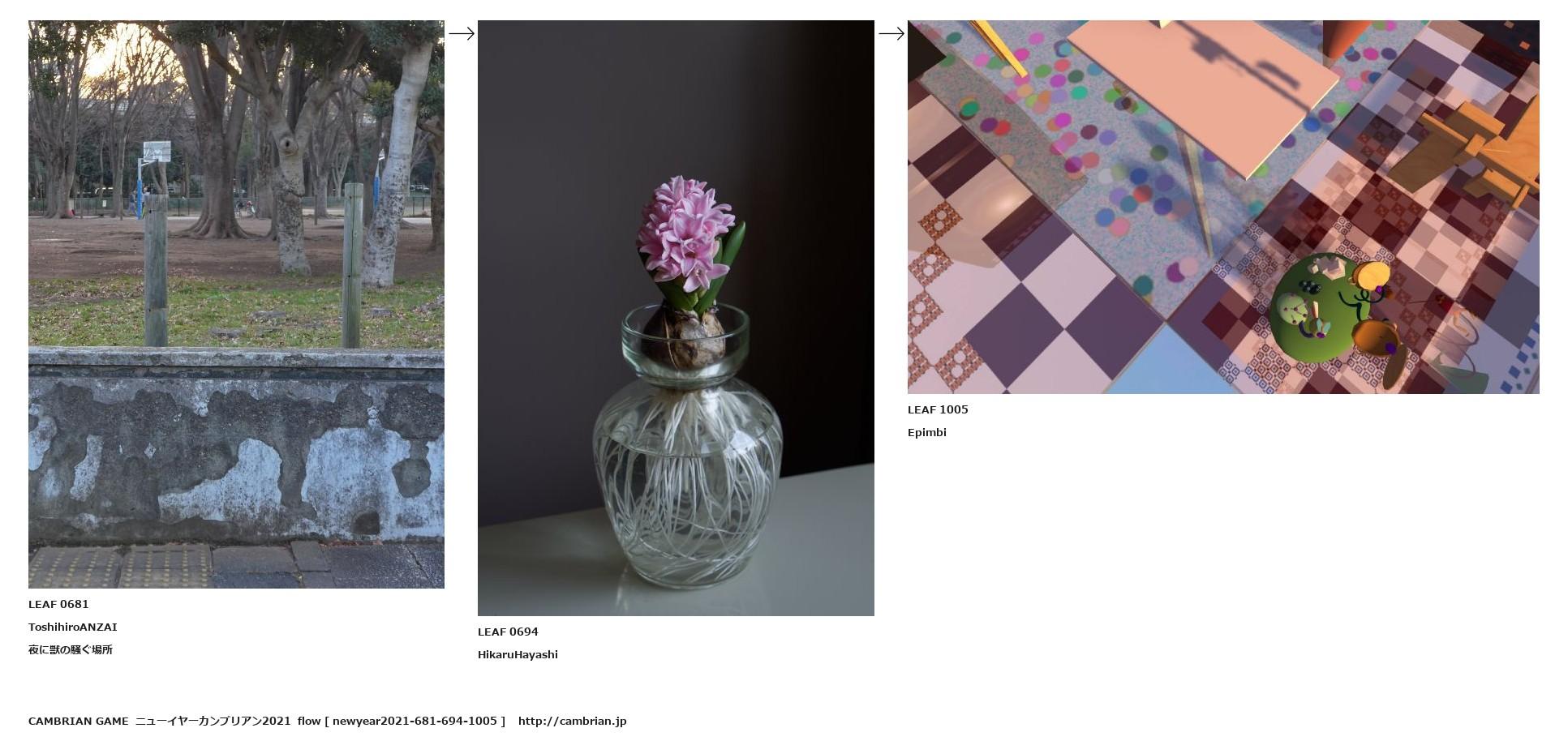
Task: Open the park wall photo thumbnail
Action: pyautogui.click(x=236, y=304)
